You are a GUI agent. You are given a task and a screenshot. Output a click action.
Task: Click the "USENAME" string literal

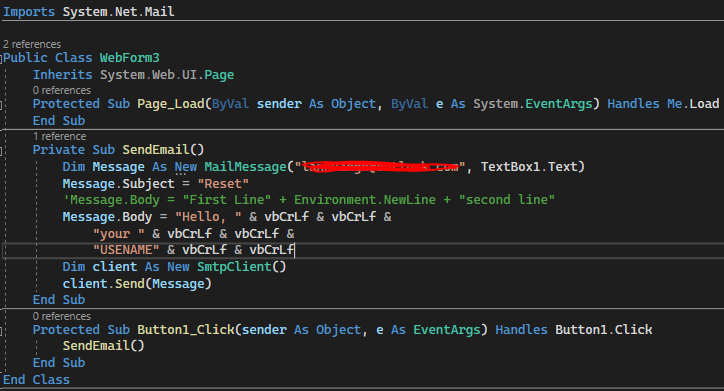(x=126, y=250)
